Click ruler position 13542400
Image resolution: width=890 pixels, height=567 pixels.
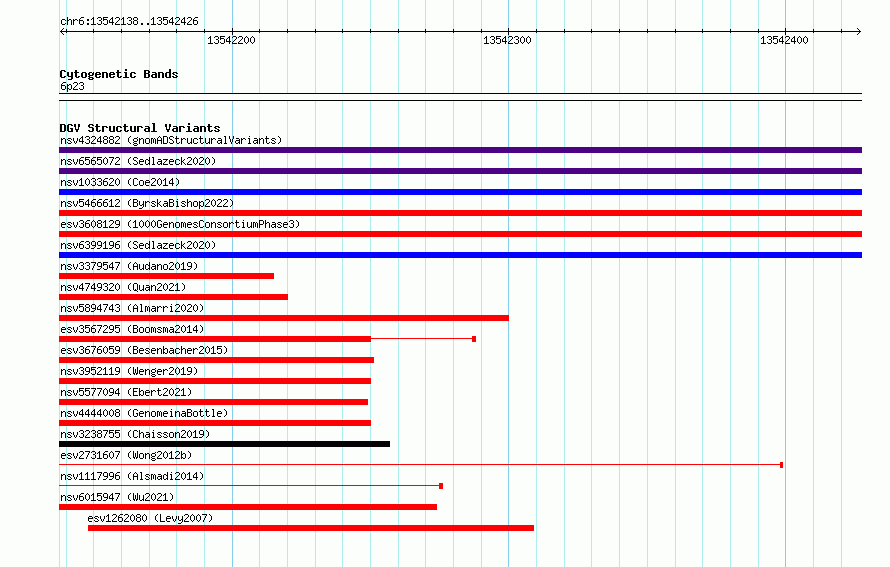[x=784, y=40]
